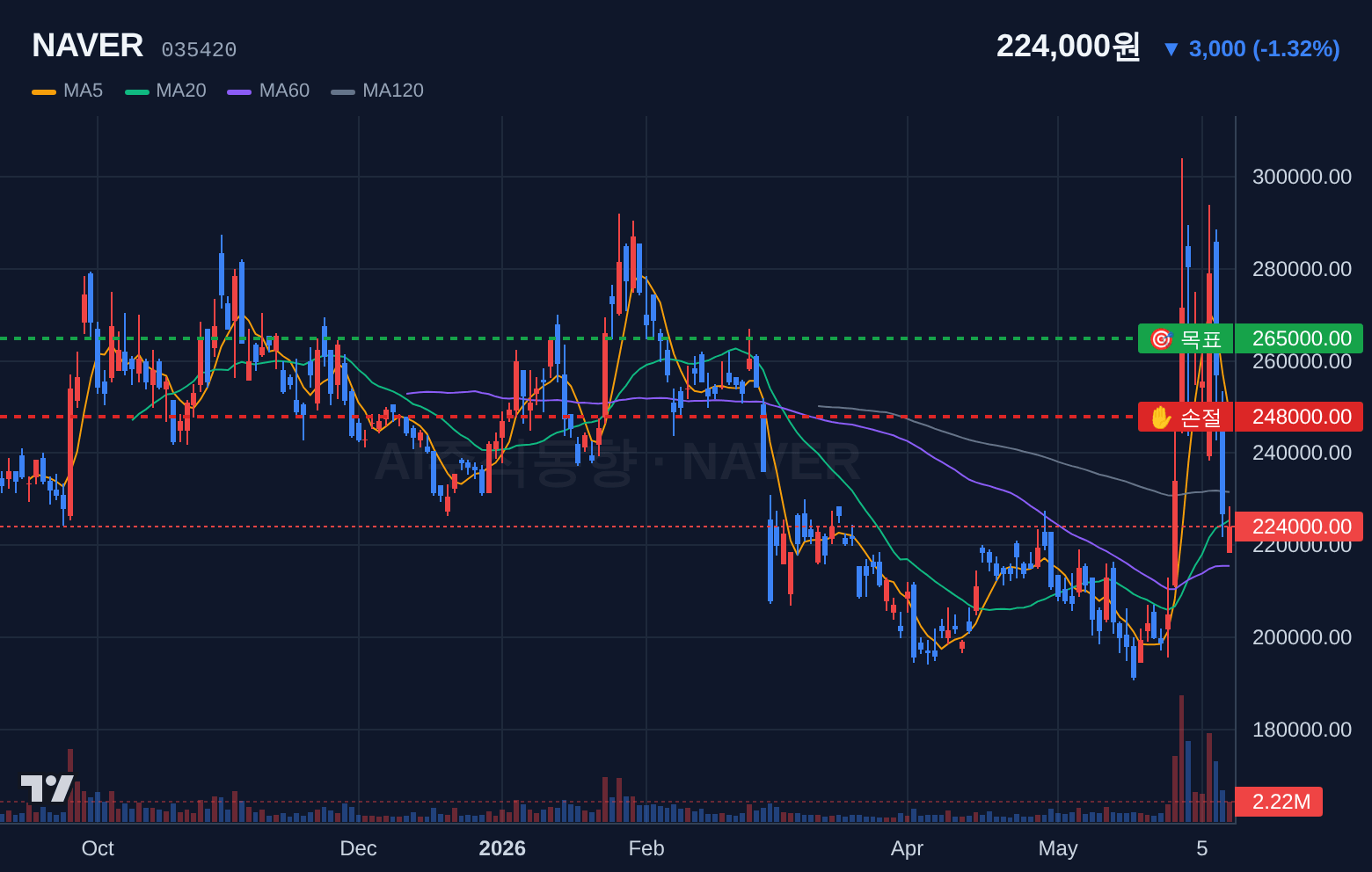Click the 224000.00 current price axis label

(1299, 527)
